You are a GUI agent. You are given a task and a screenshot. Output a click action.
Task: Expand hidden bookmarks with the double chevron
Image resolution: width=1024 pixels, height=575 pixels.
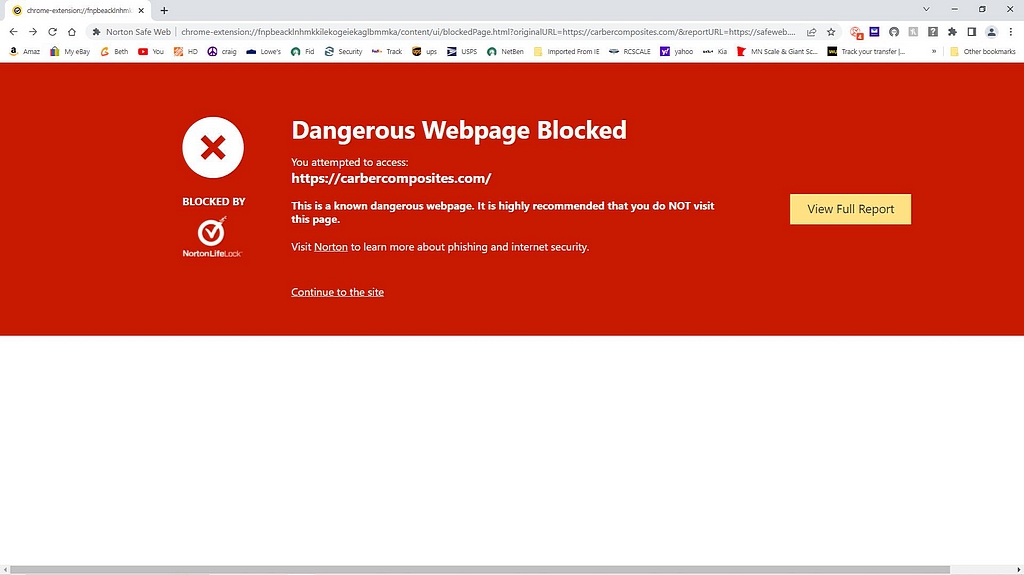934,51
